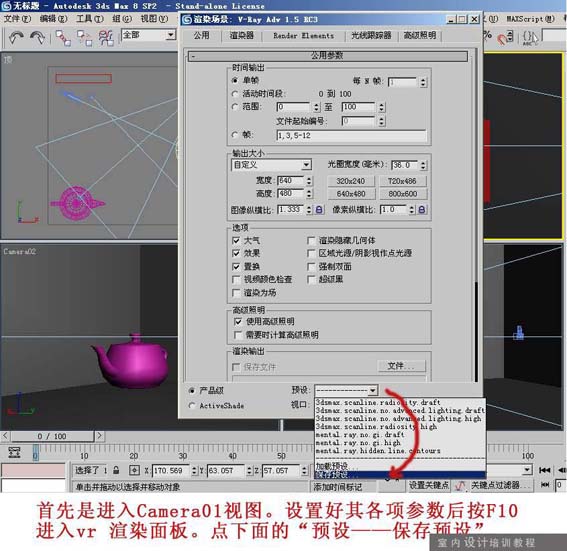Click the named selection braces icon
Screen dimensions: 567x551
point(529,38)
